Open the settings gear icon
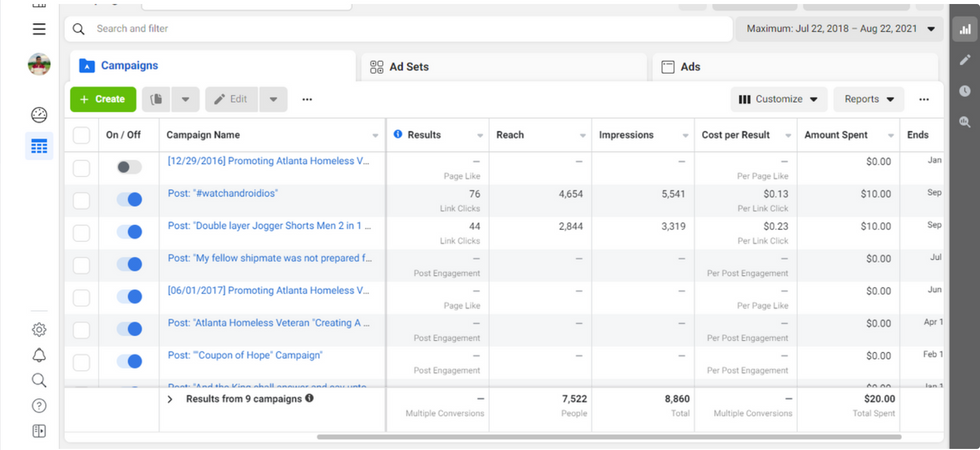Screen dimensions: 980x450 (x=39, y=329)
